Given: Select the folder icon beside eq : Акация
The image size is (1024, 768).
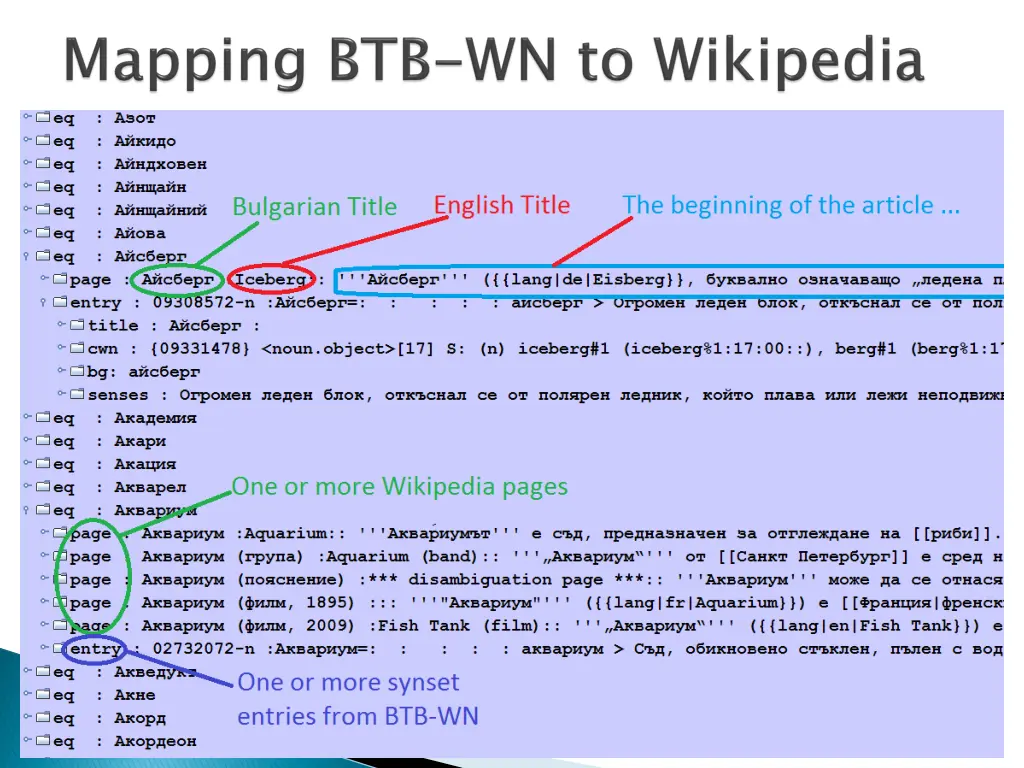Looking at the screenshot, I should pyautogui.click(x=43, y=464).
